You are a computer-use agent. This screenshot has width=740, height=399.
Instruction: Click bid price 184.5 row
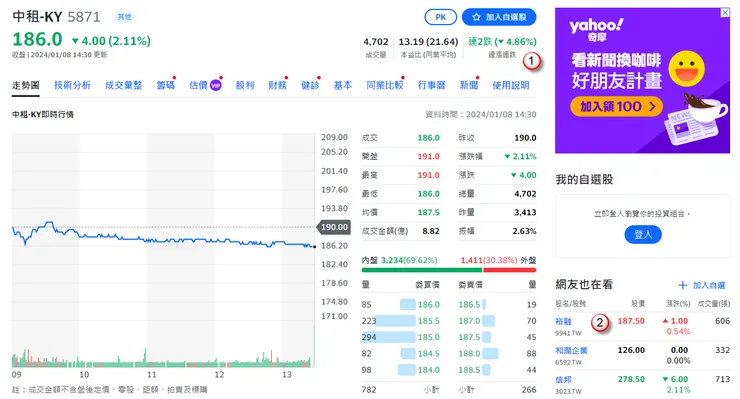(x=429, y=354)
